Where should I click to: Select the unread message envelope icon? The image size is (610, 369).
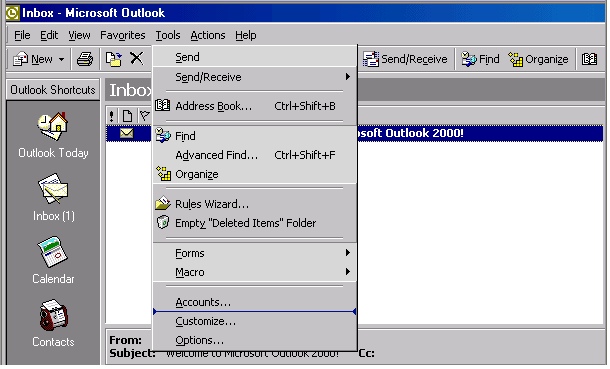click(x=126, y=133)
